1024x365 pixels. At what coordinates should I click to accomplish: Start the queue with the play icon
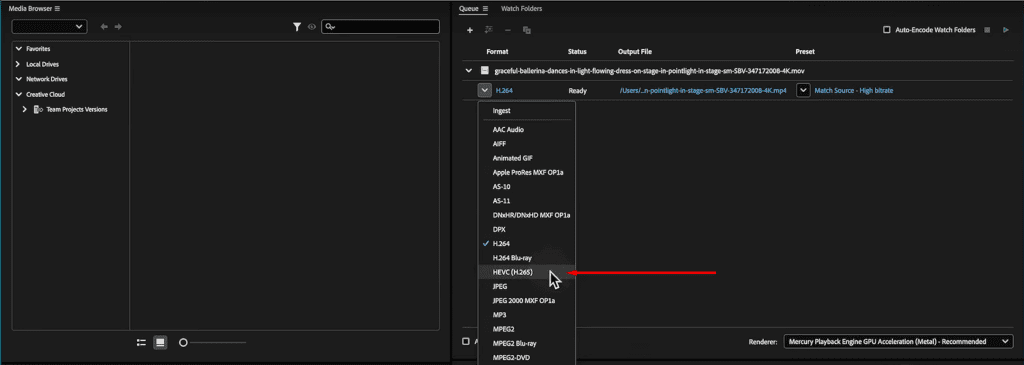1006,30
